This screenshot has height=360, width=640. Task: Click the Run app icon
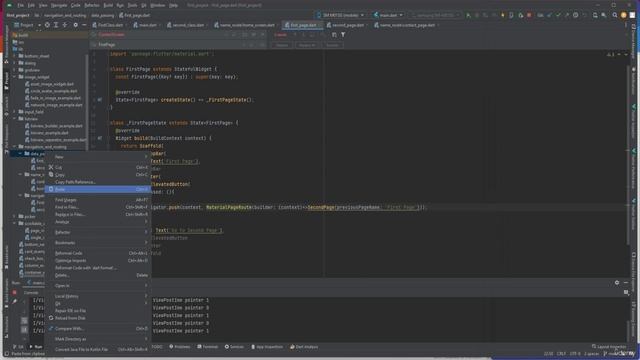coord(468,15)
